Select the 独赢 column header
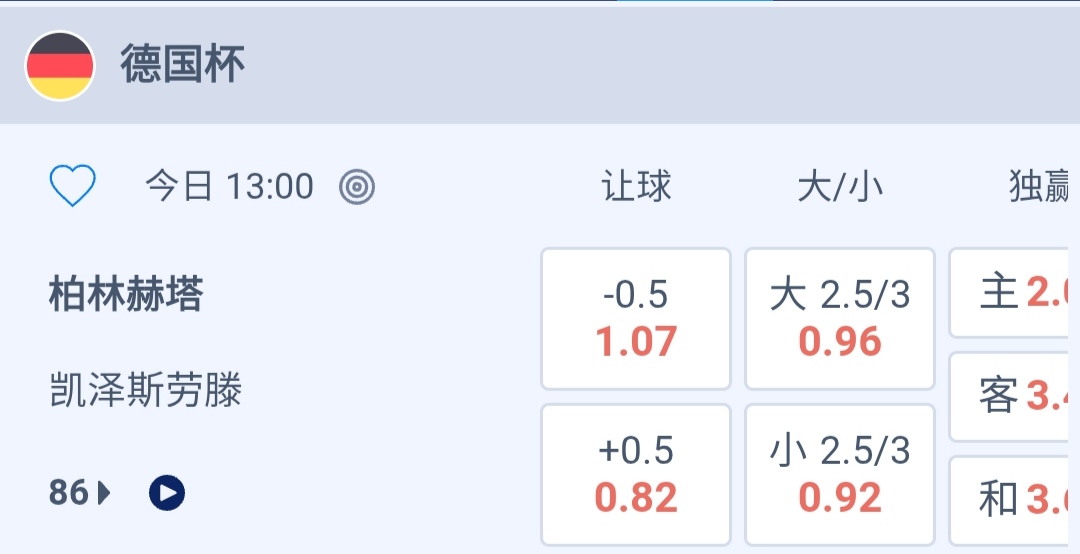The width and height of the screenshot is (1080, 554). tap(1040, 187)
